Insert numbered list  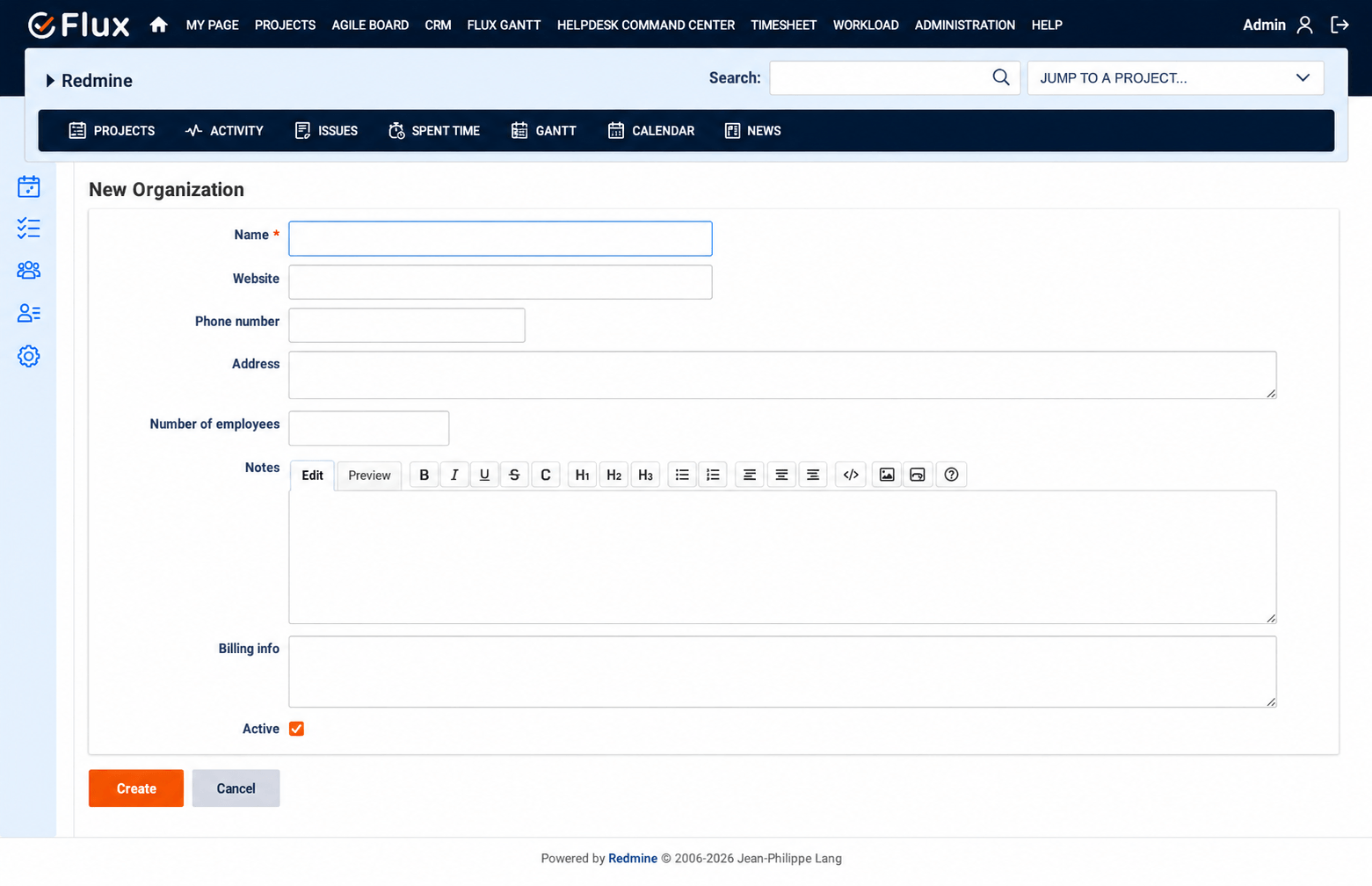click(x=713, y=475)
